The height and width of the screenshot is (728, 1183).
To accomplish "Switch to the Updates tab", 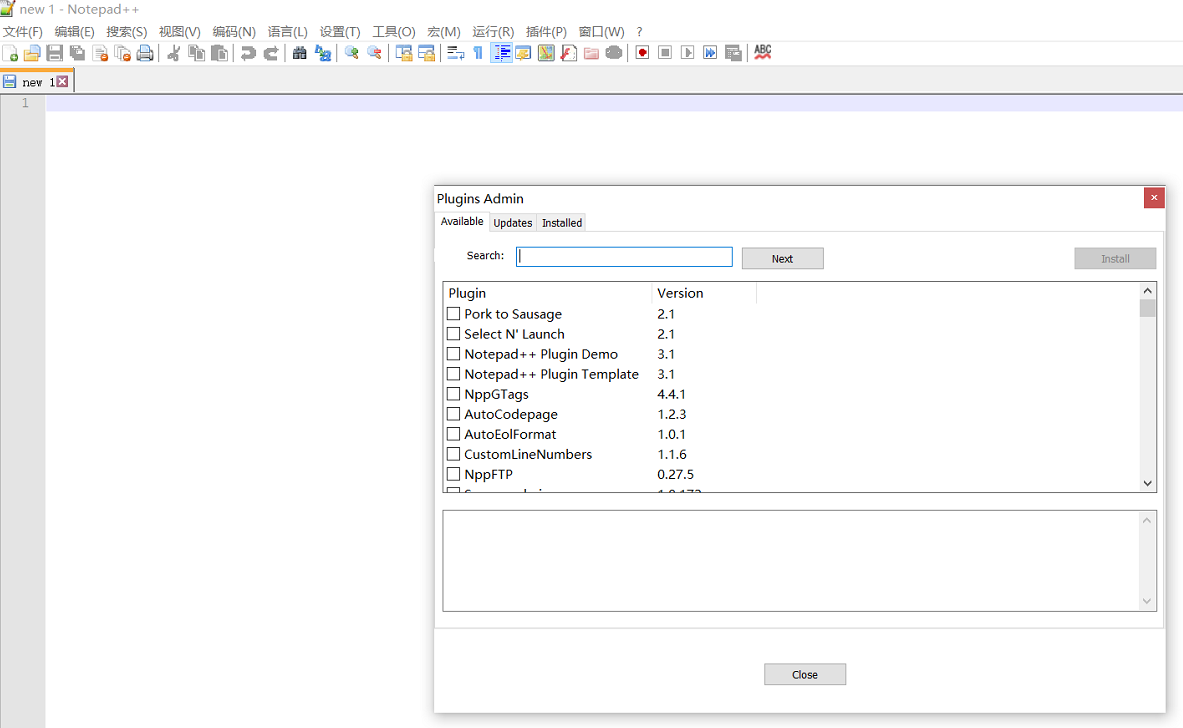I will 513,223.
